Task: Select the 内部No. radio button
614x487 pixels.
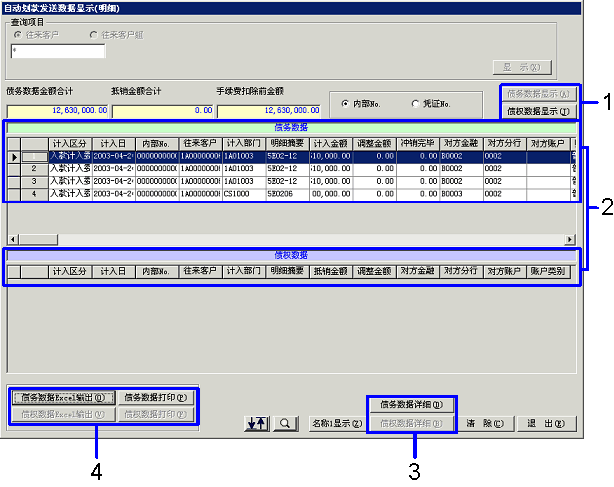Action: (345, 104)
